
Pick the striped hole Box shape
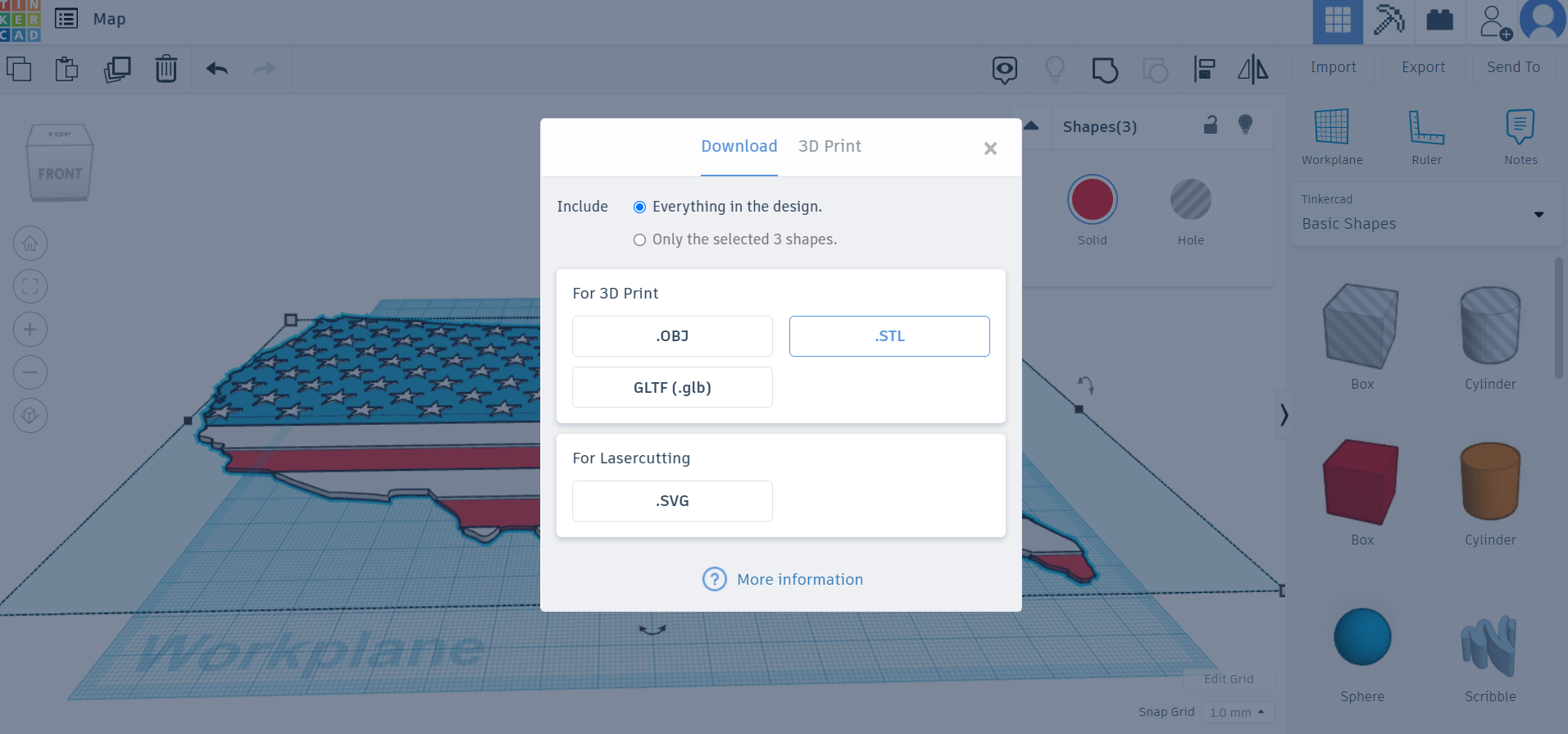coord(1361,326)
